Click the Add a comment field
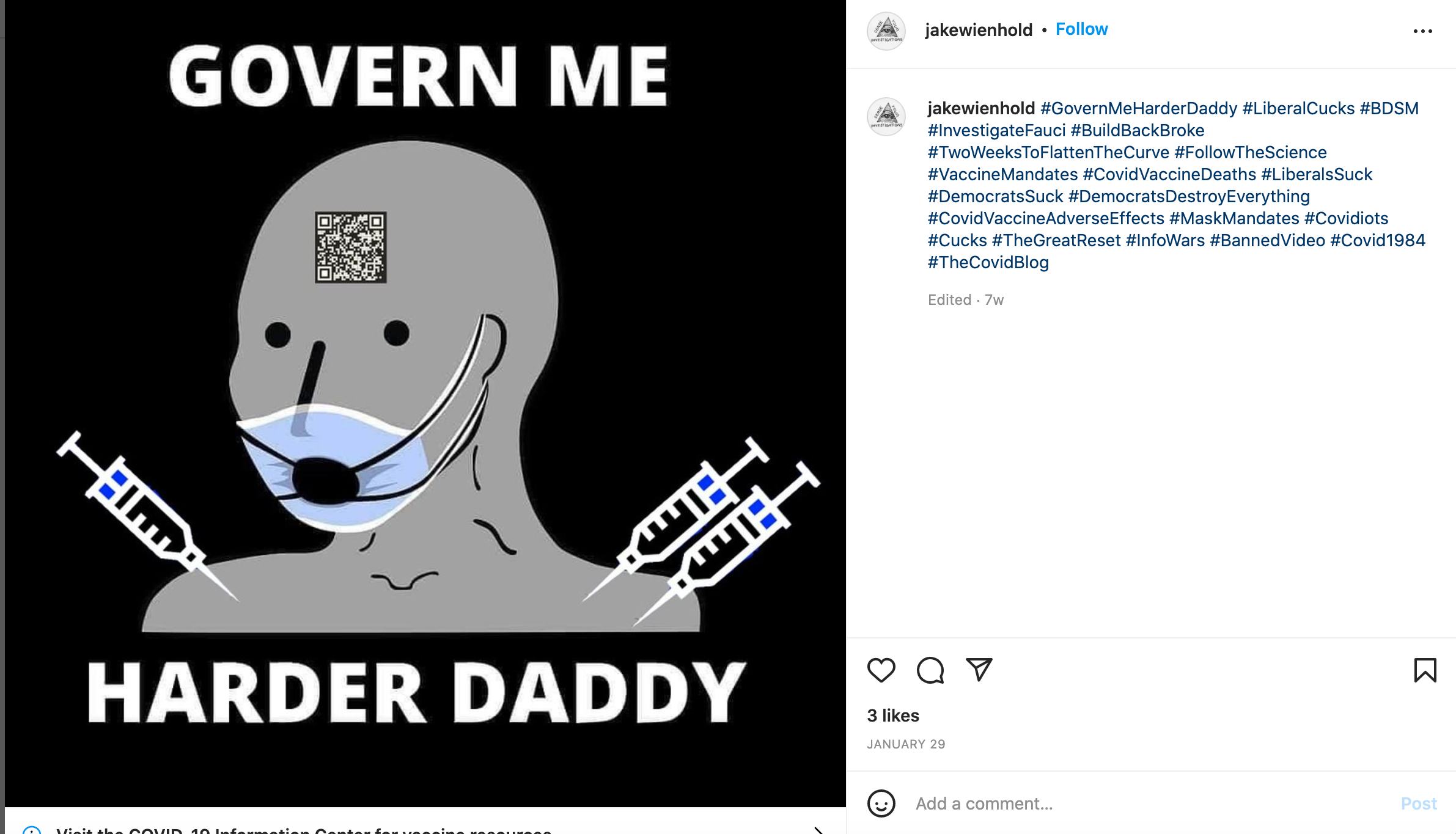 pos(1149,803)
